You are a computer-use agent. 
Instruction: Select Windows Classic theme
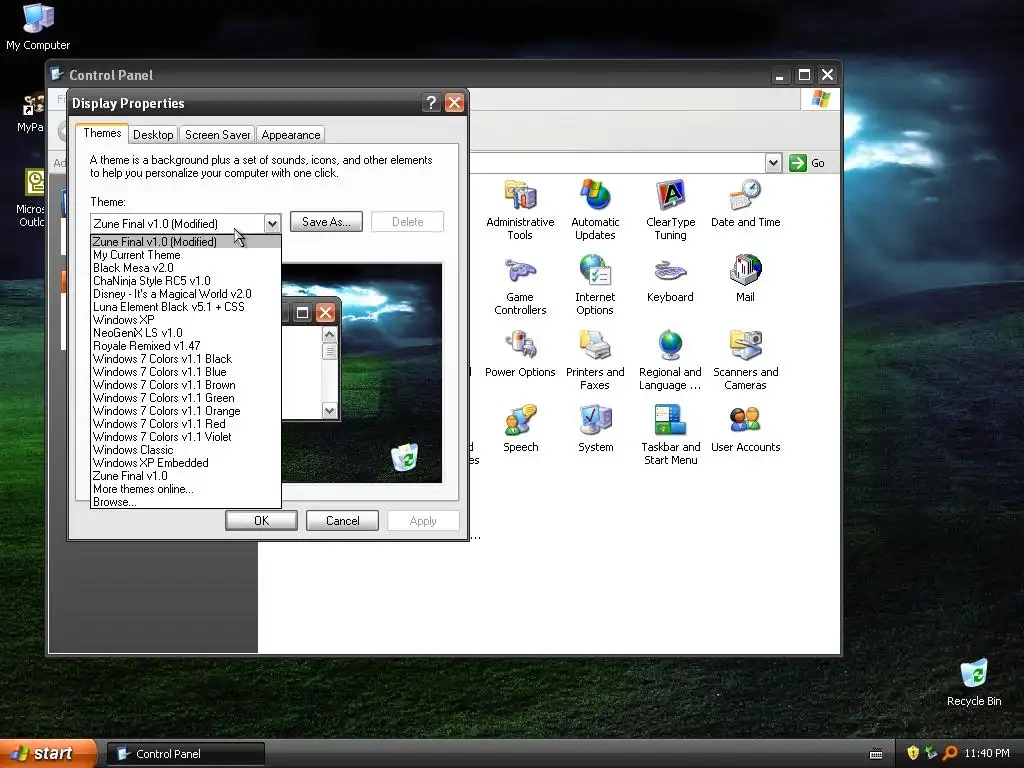click(x=186, y=450)
